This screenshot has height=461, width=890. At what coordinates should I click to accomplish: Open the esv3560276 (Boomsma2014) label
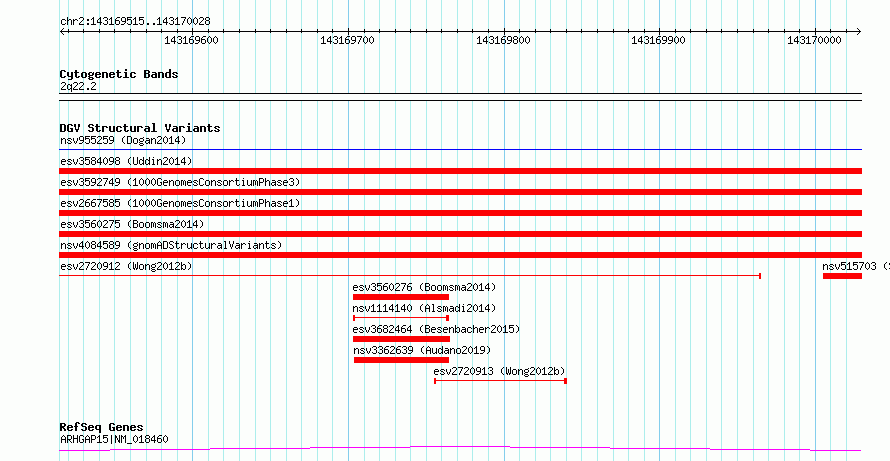click(424, 287)
